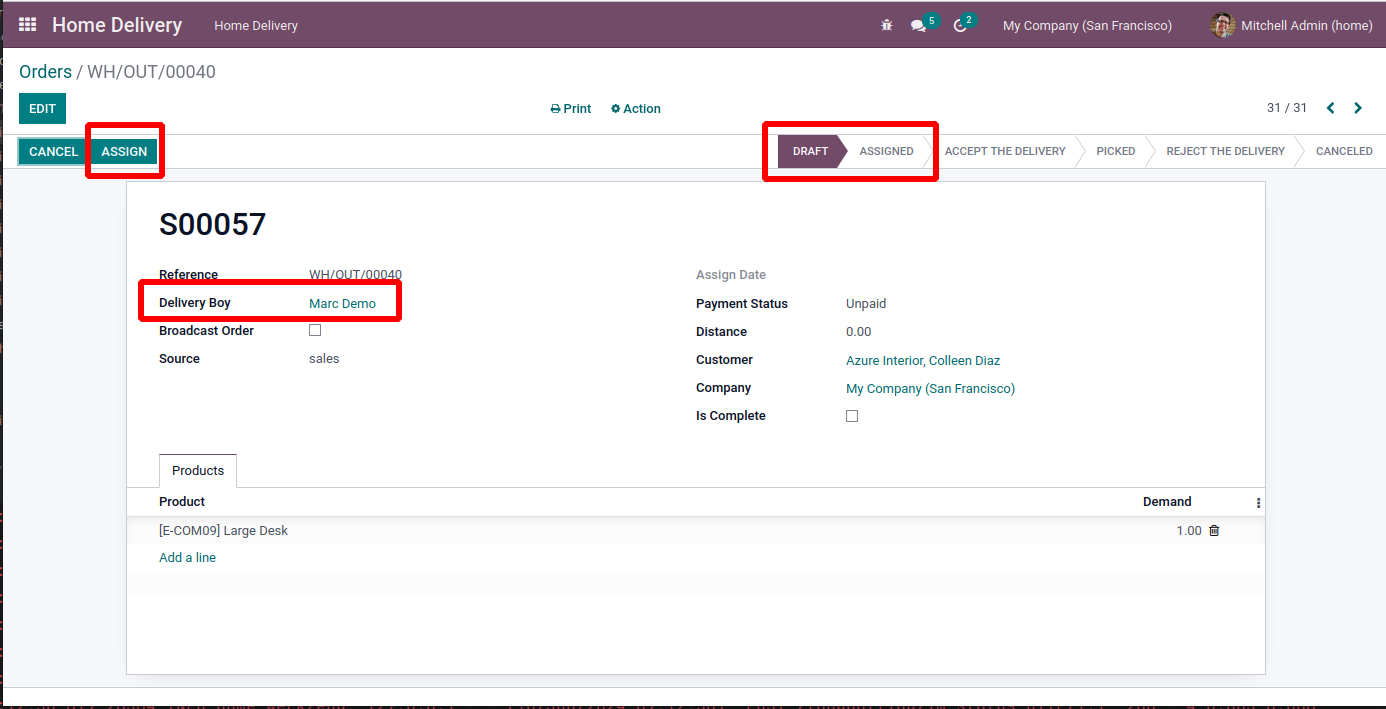
Task: Click the Cancel button
Action: point(53,152)
